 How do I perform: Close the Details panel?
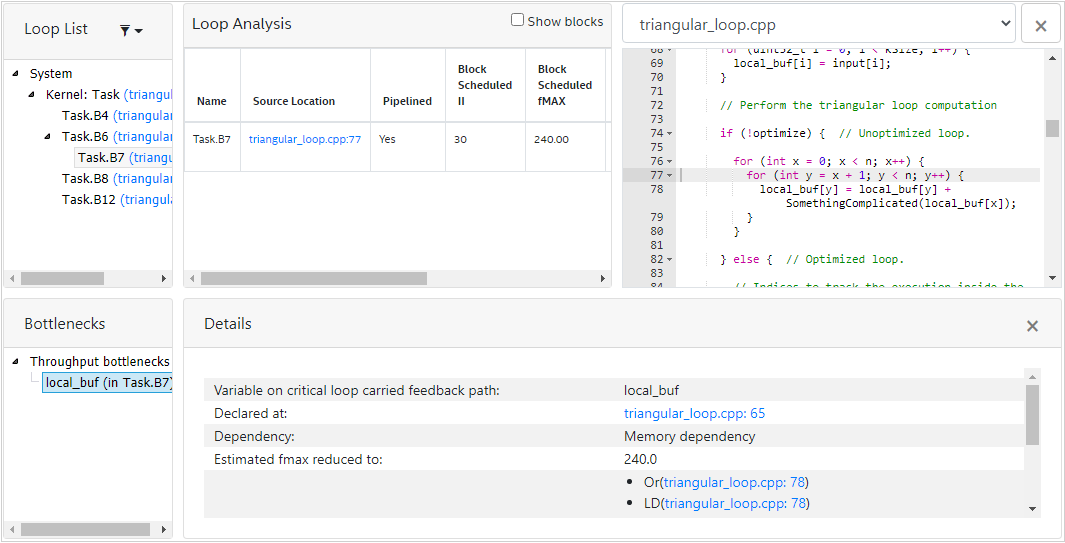pyautogui.click(x=1032, y=326)
